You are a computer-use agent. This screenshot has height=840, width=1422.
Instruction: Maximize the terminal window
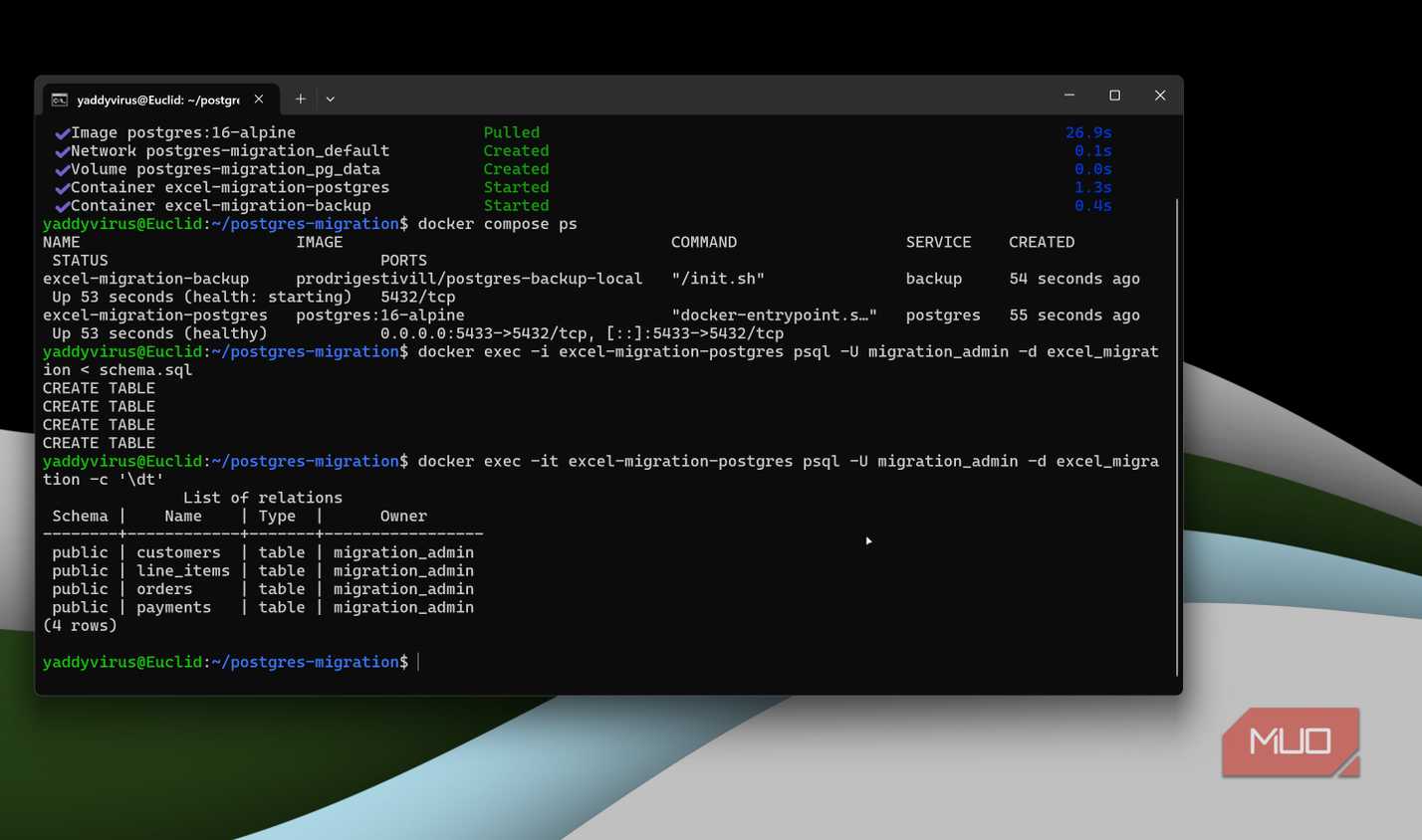click(1115, 96)
